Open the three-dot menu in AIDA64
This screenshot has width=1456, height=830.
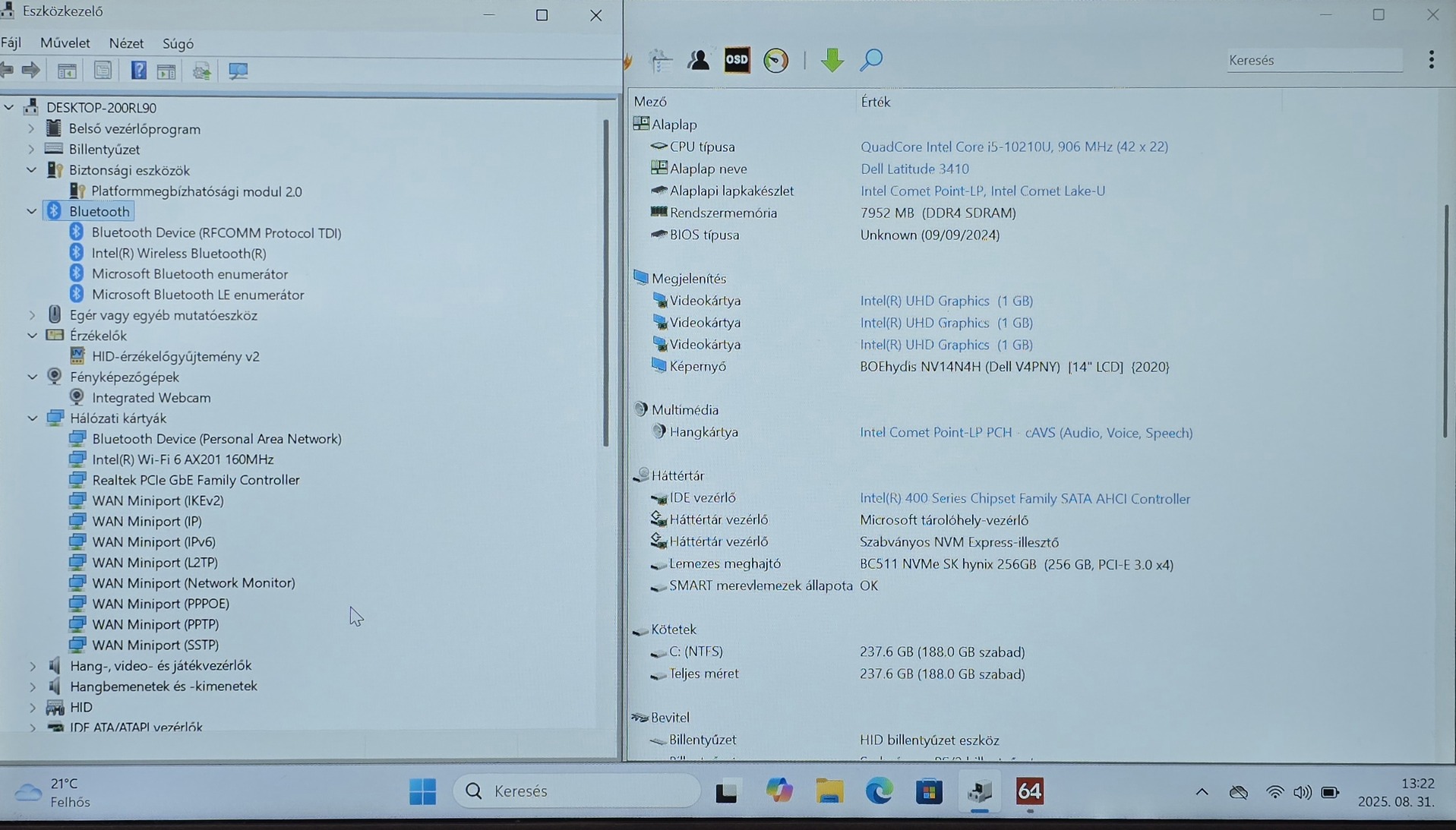coord(1431,60)
